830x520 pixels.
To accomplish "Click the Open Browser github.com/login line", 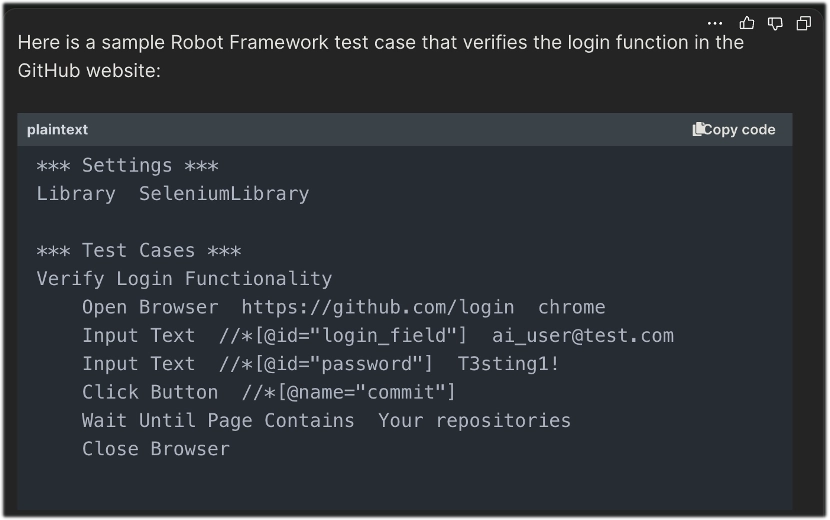I will pos(344,307).
